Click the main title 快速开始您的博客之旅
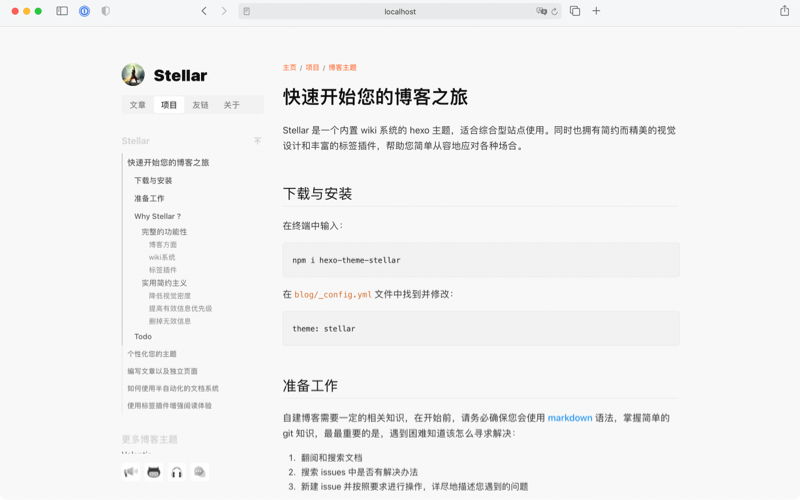The height and width of the screenshot is (500, 800). tap(376, 97)
